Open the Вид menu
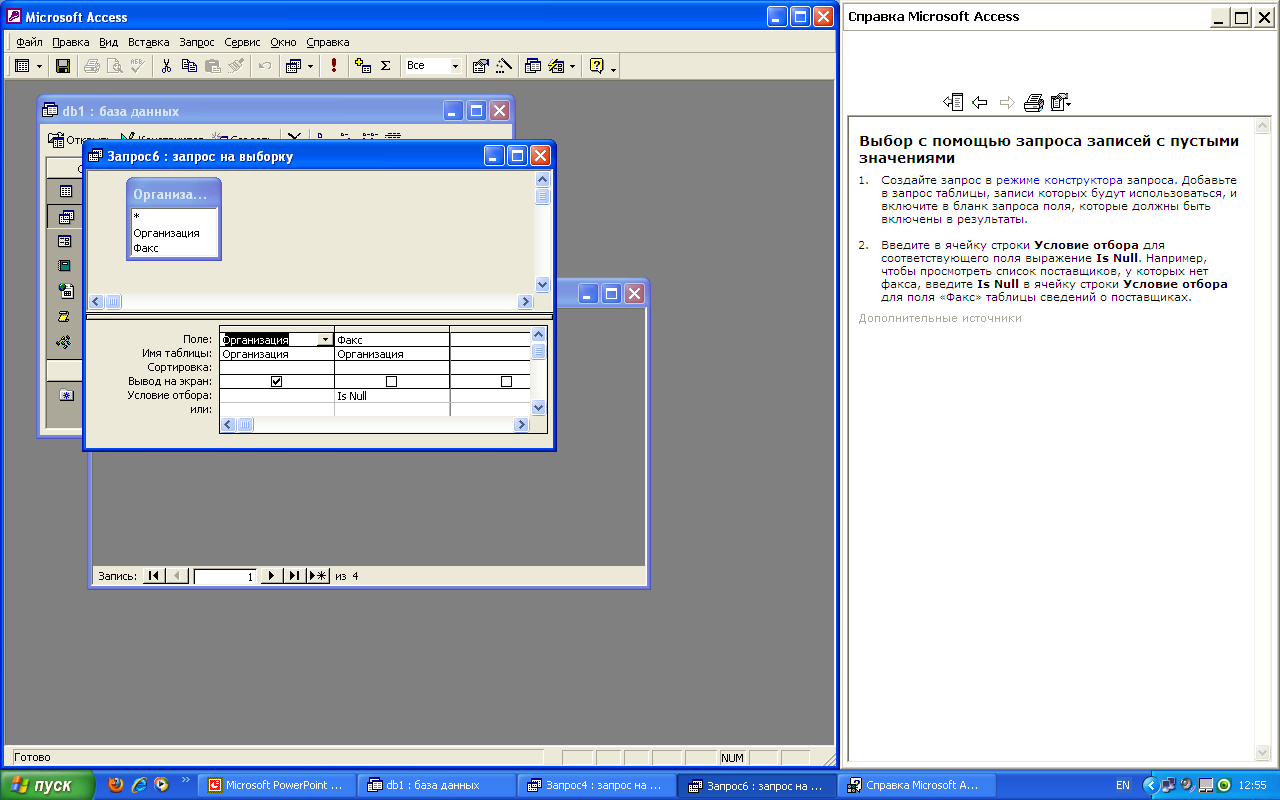 click(x=109, y=42)
